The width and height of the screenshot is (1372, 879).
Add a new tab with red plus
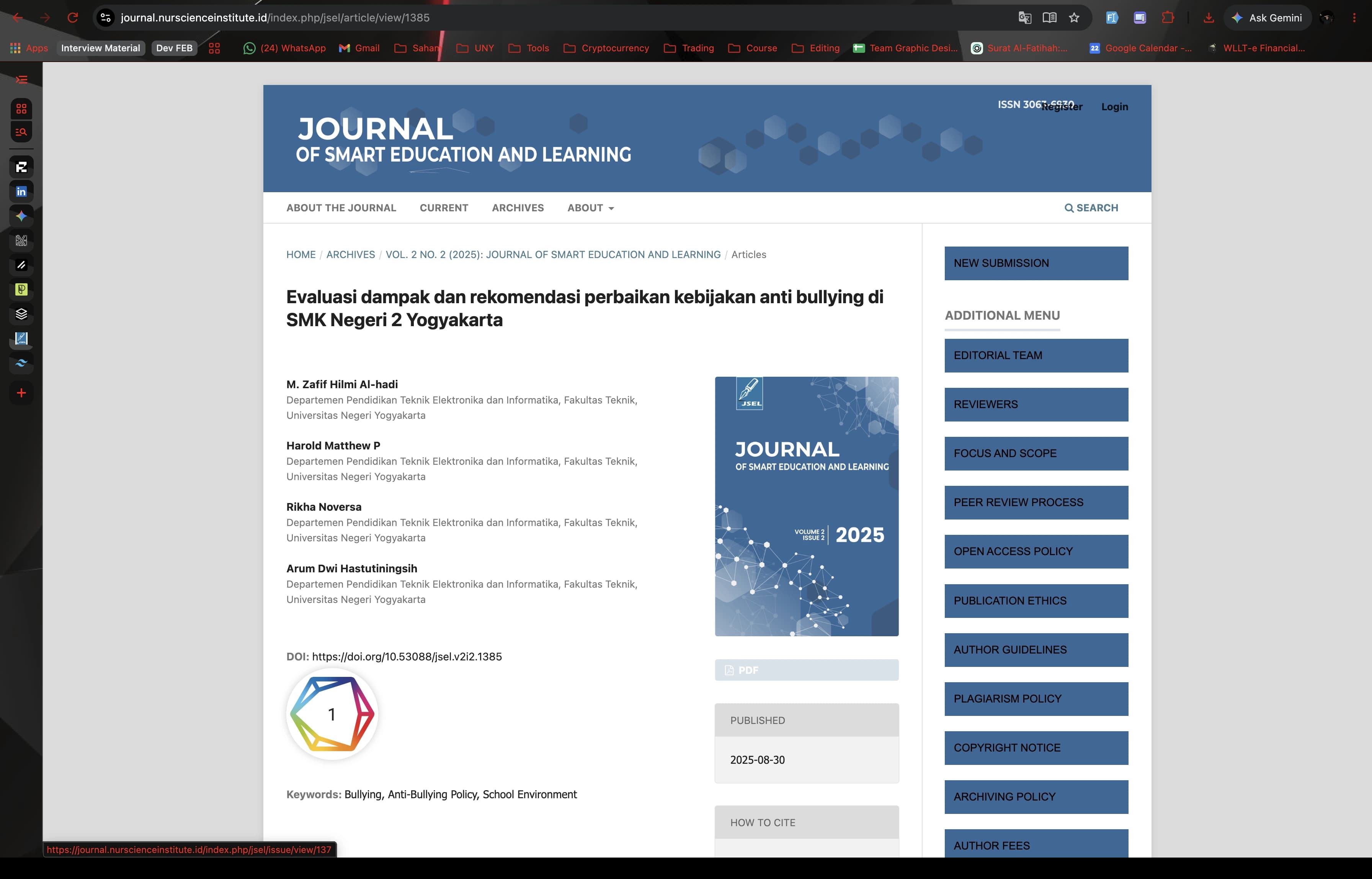pyautogui.click(x=21, y=393)
